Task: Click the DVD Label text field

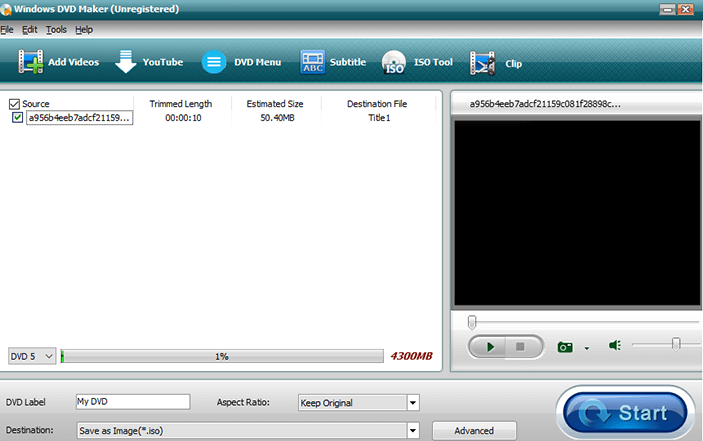Action: click(132, 402)
